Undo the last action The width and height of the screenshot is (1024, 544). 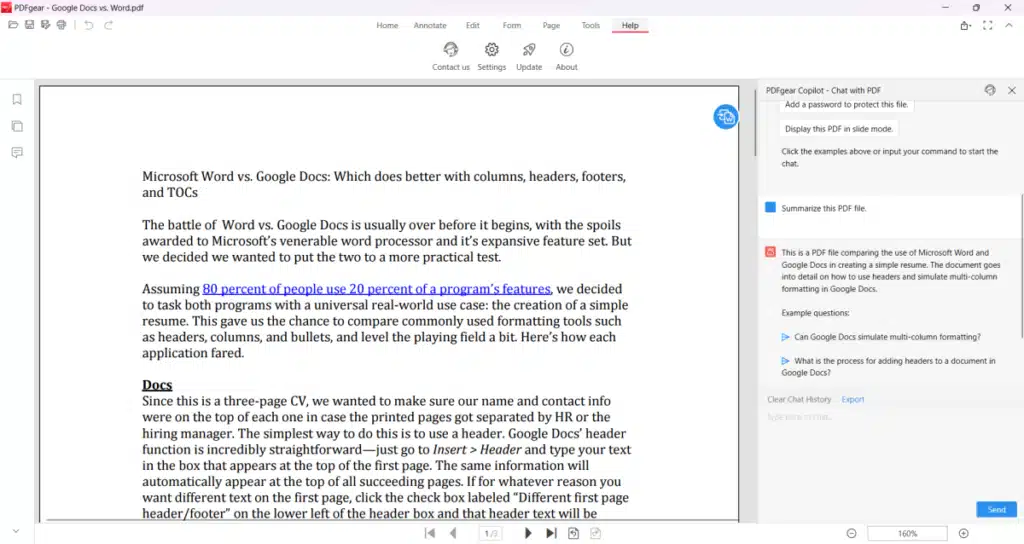(x=89, y=25)
